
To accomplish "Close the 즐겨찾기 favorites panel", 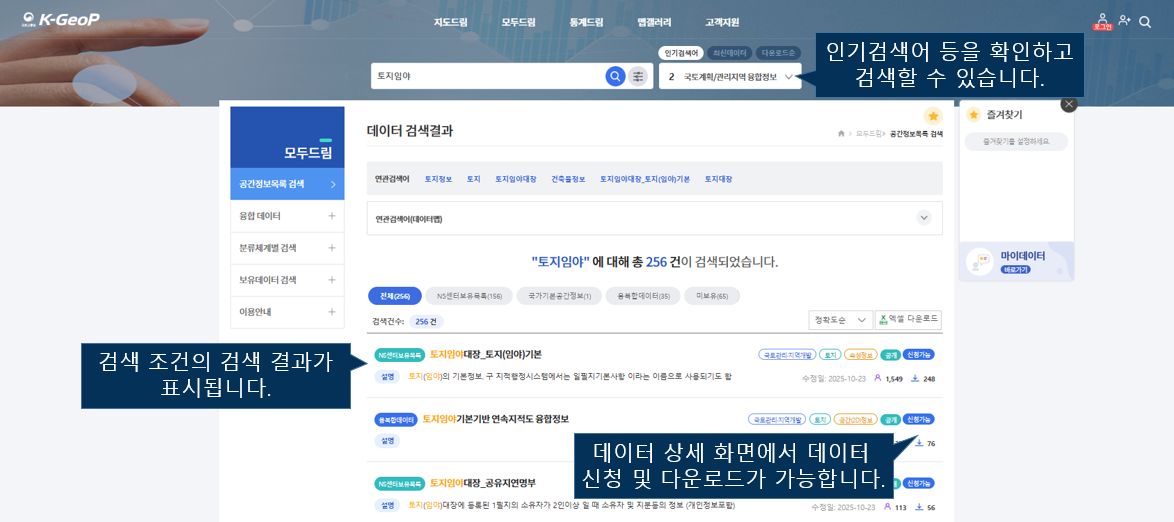I will [1068, 104].
